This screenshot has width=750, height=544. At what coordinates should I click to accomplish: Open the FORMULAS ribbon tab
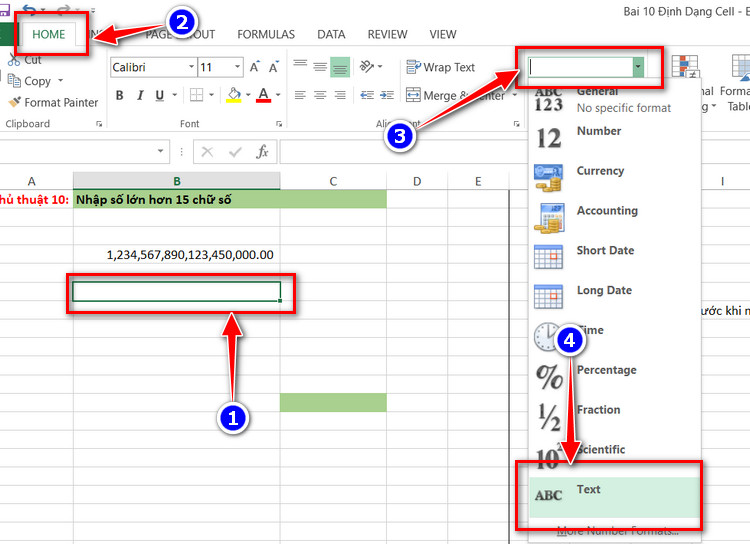click(266, 34)
